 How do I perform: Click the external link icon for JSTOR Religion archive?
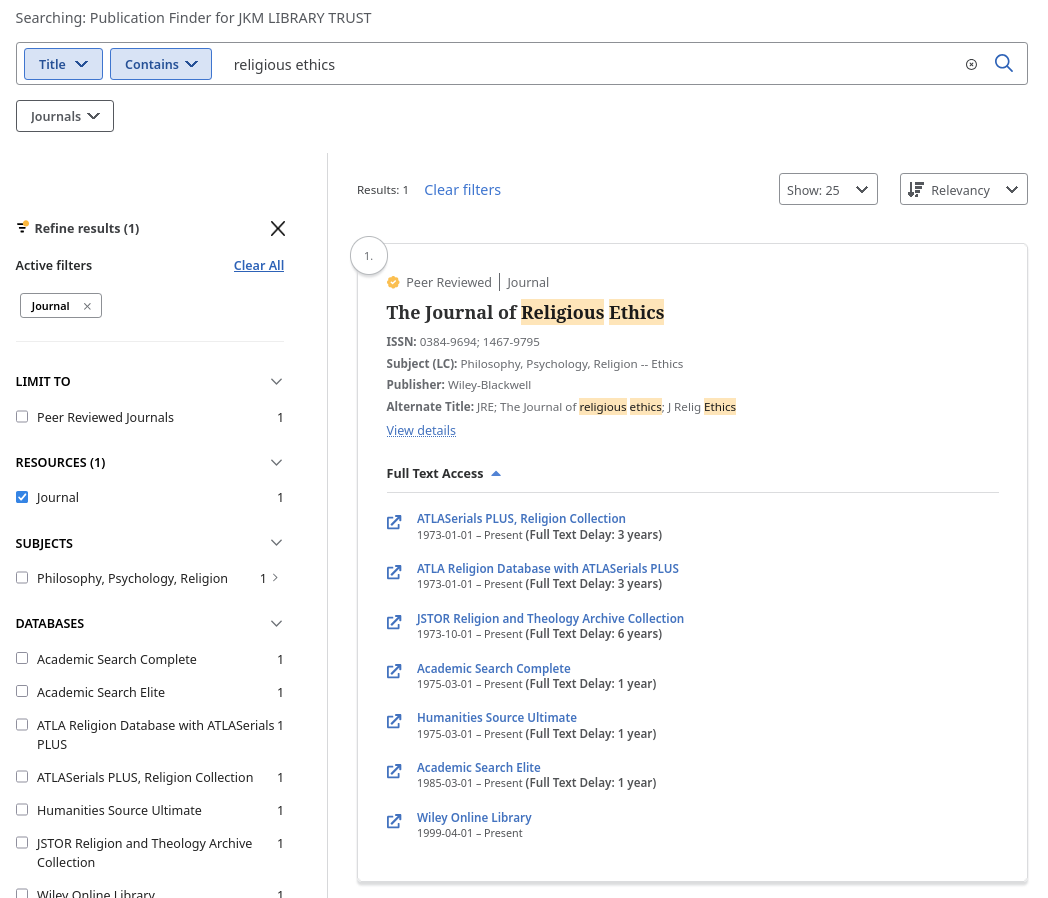[394, 622]
